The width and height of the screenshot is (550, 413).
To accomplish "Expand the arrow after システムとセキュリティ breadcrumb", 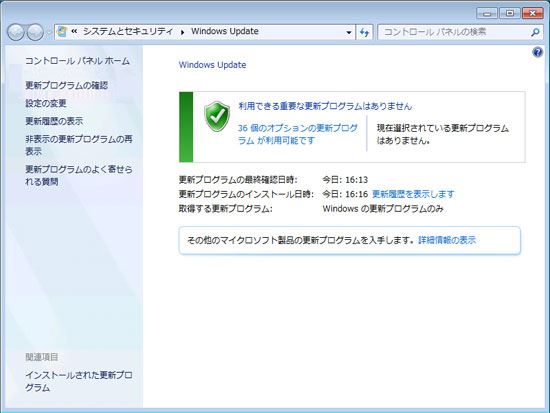I will click(x=182, y=32).
